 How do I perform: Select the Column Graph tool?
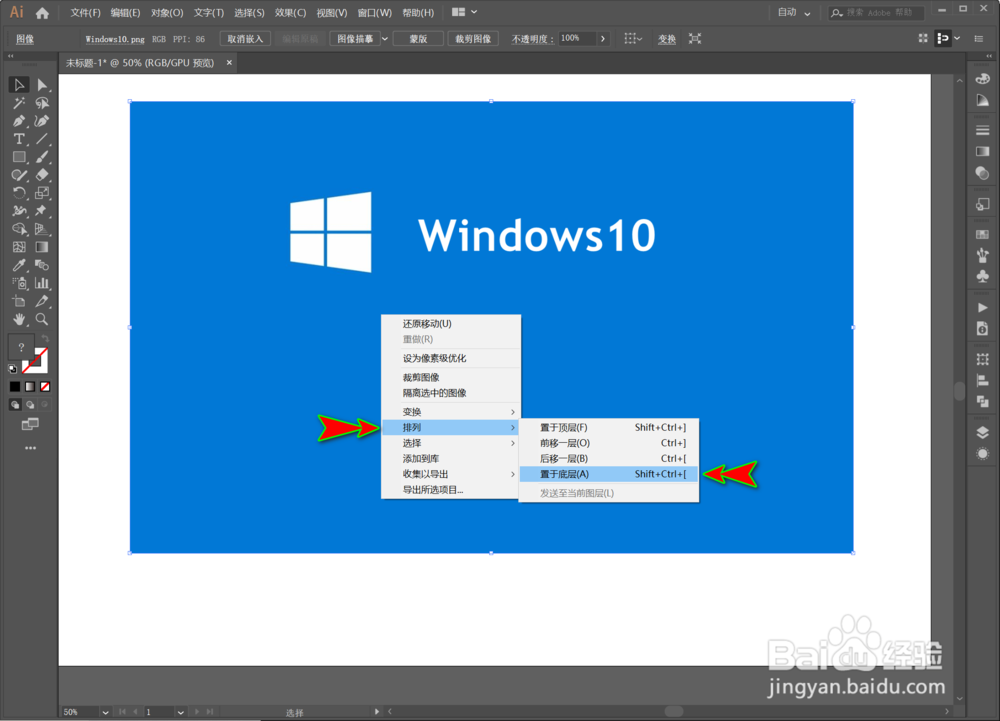[42, 283]
